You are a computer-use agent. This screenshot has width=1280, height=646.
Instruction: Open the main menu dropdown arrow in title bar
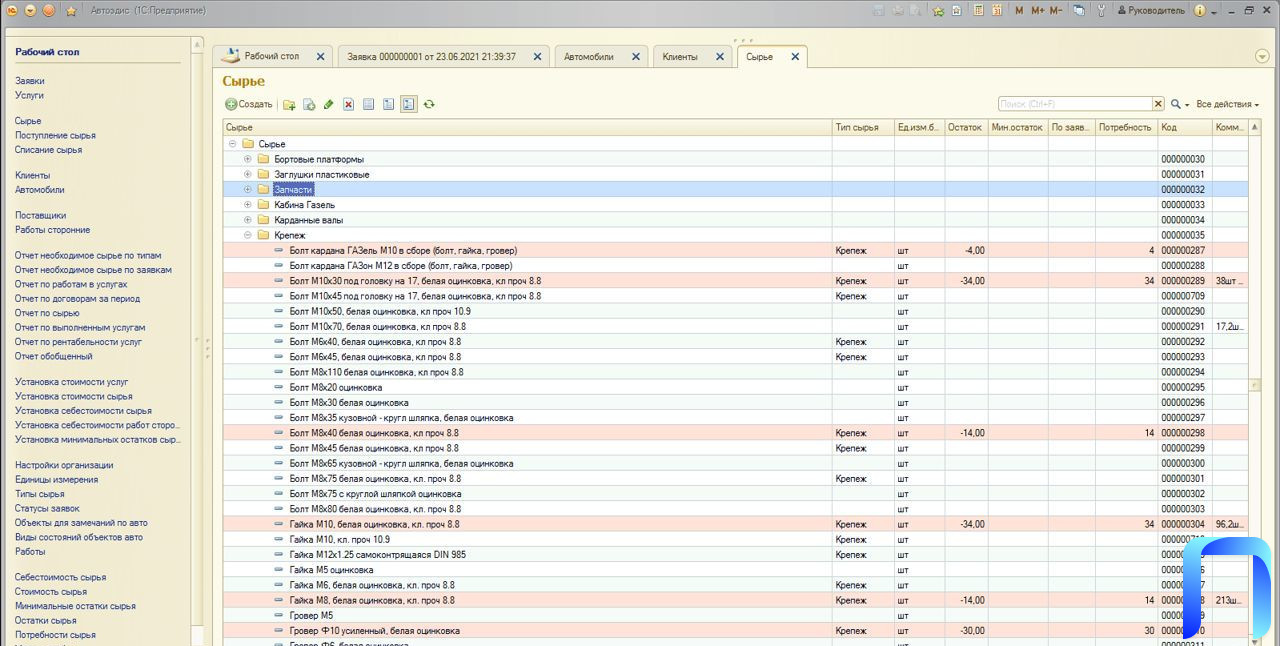tap(30, 10)
